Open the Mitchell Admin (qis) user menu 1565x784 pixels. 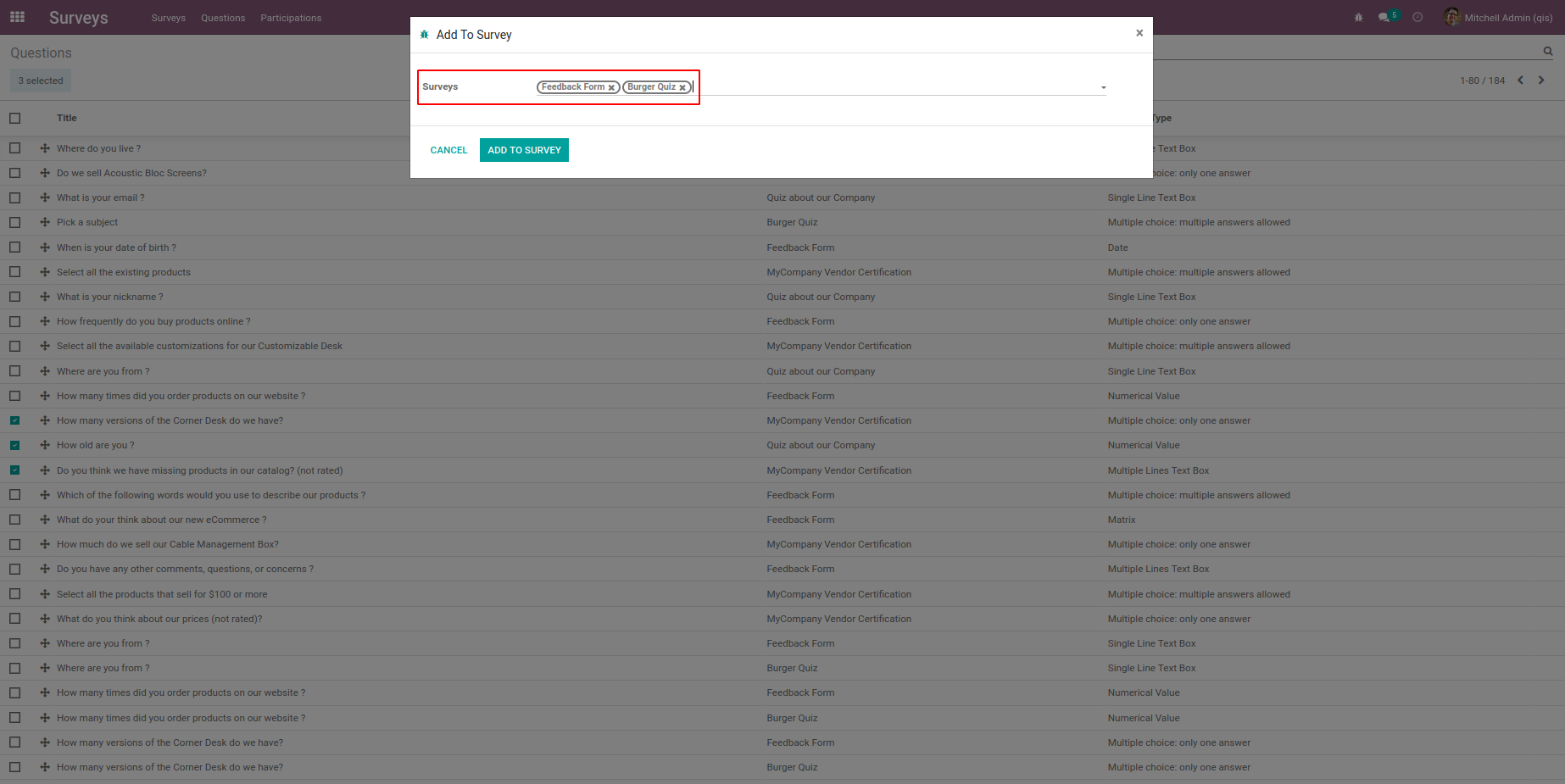pyautogui.click(x=1498, y=17)
